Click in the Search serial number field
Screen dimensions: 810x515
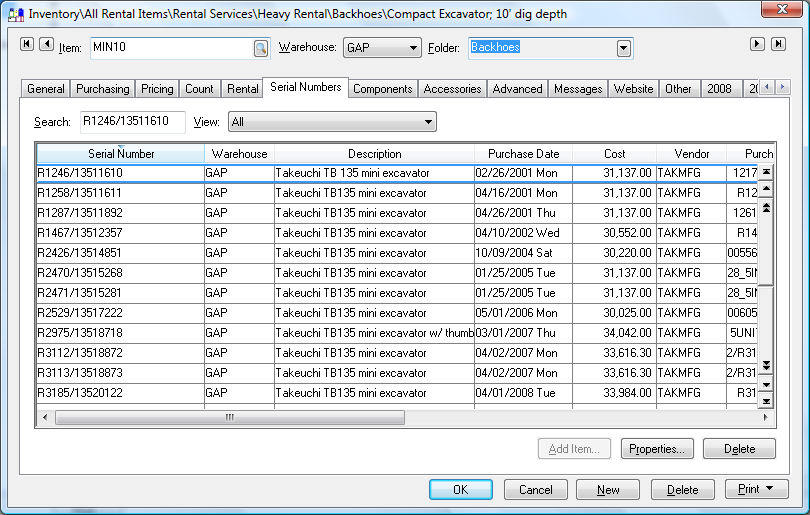(x=132, y=122)
